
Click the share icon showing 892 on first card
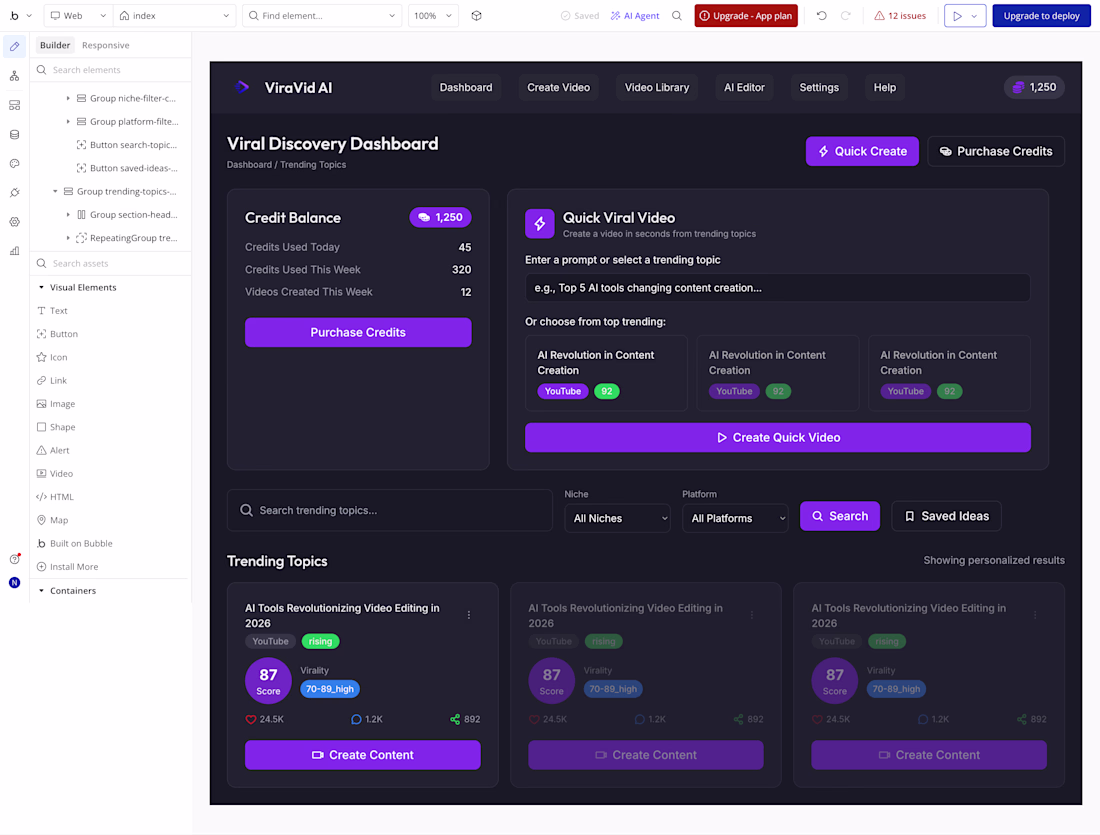[x=455, y=719]
